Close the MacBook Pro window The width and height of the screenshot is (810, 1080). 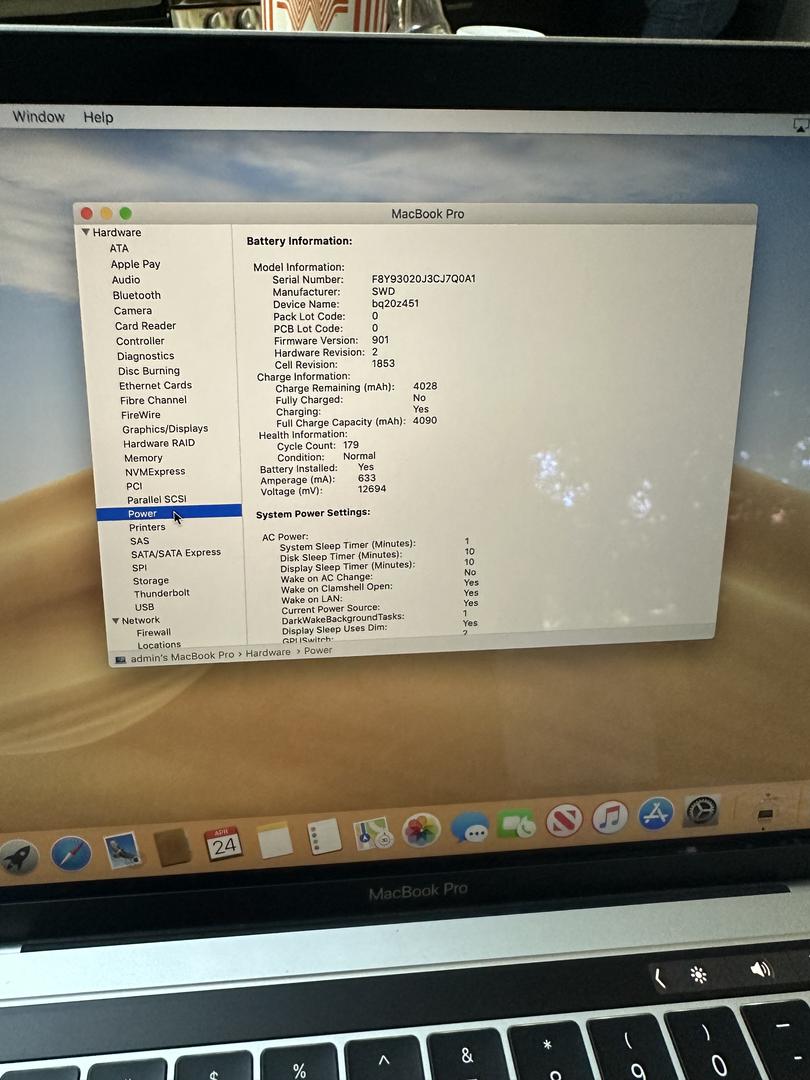point(87,214)
